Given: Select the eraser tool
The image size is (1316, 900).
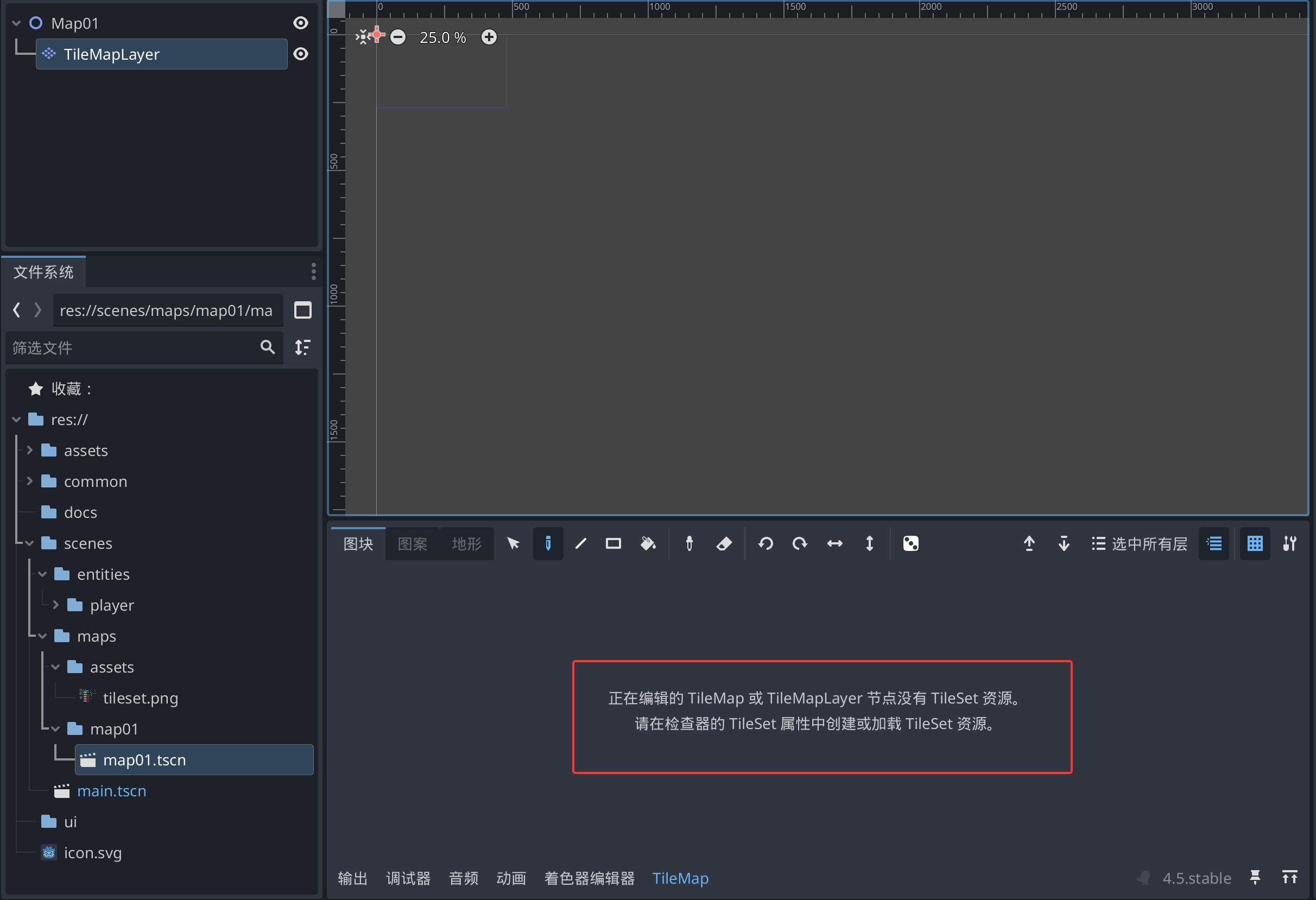Looking at the screenshot, I should (724, 543).
